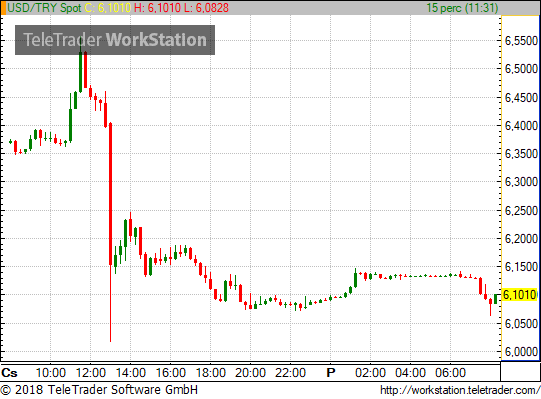Click the high value H: 6,1010
The image size is (541, 399).
pyautogui.click(x=157, y=8)
